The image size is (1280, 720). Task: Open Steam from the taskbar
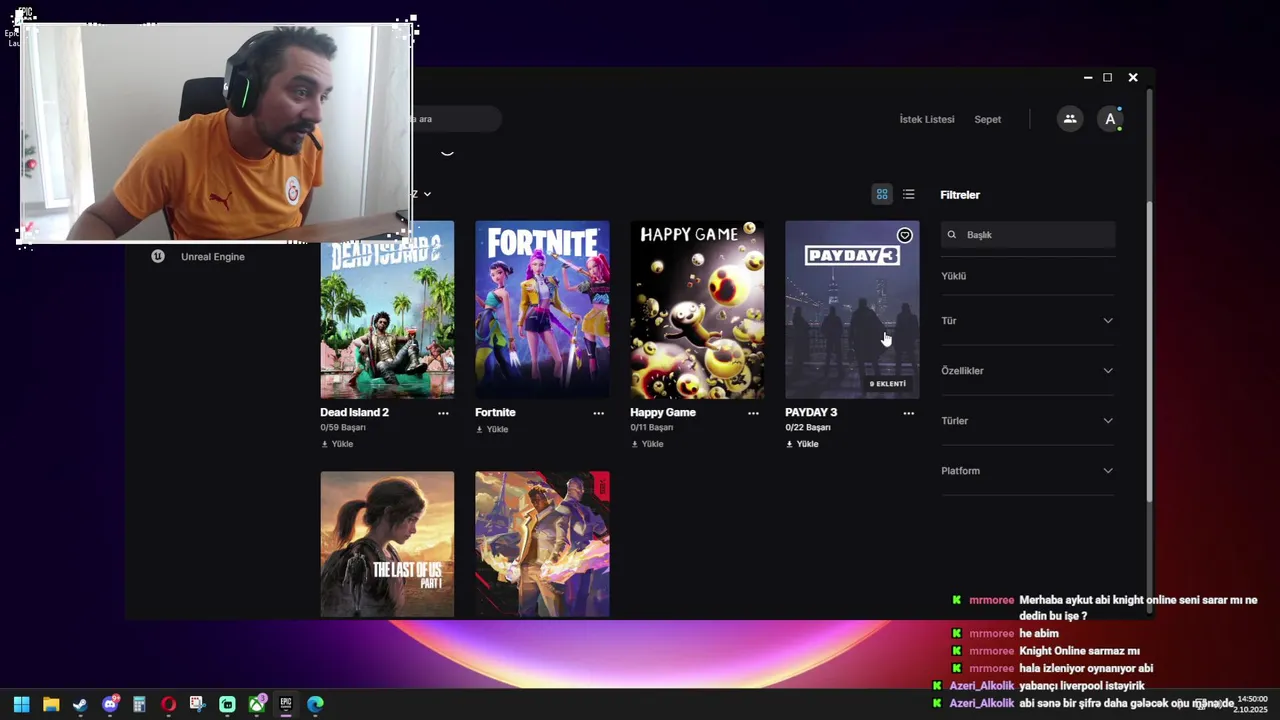coord(80,704)
